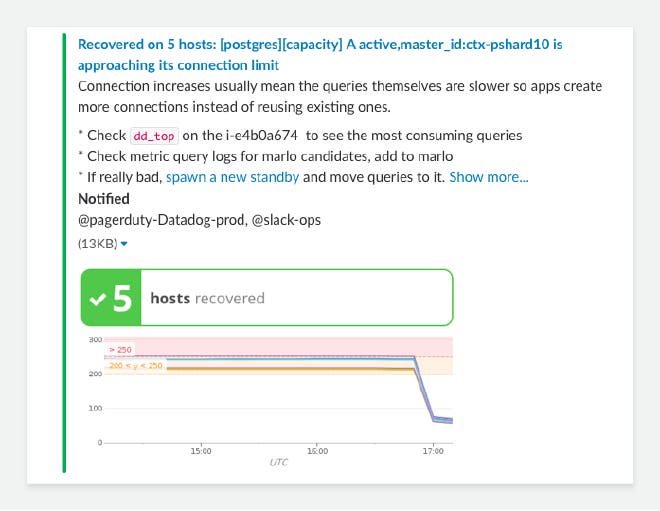Screen dimensions: 660x511
Task: Click the '@slack-ops' mention
Action: coord(286,220)
